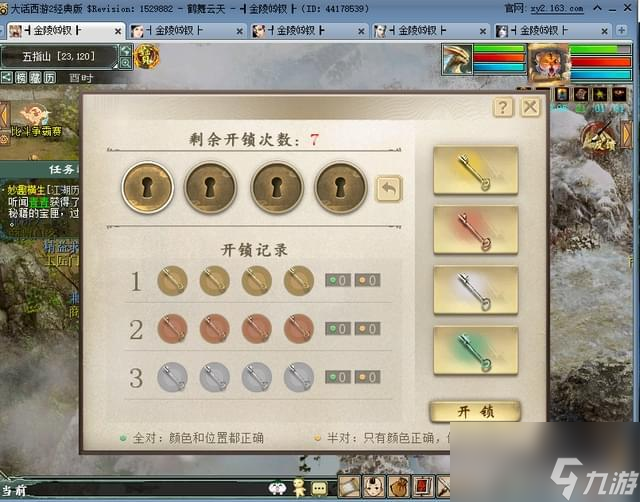Open the xy2.163.com official website link

coord(557,9)
